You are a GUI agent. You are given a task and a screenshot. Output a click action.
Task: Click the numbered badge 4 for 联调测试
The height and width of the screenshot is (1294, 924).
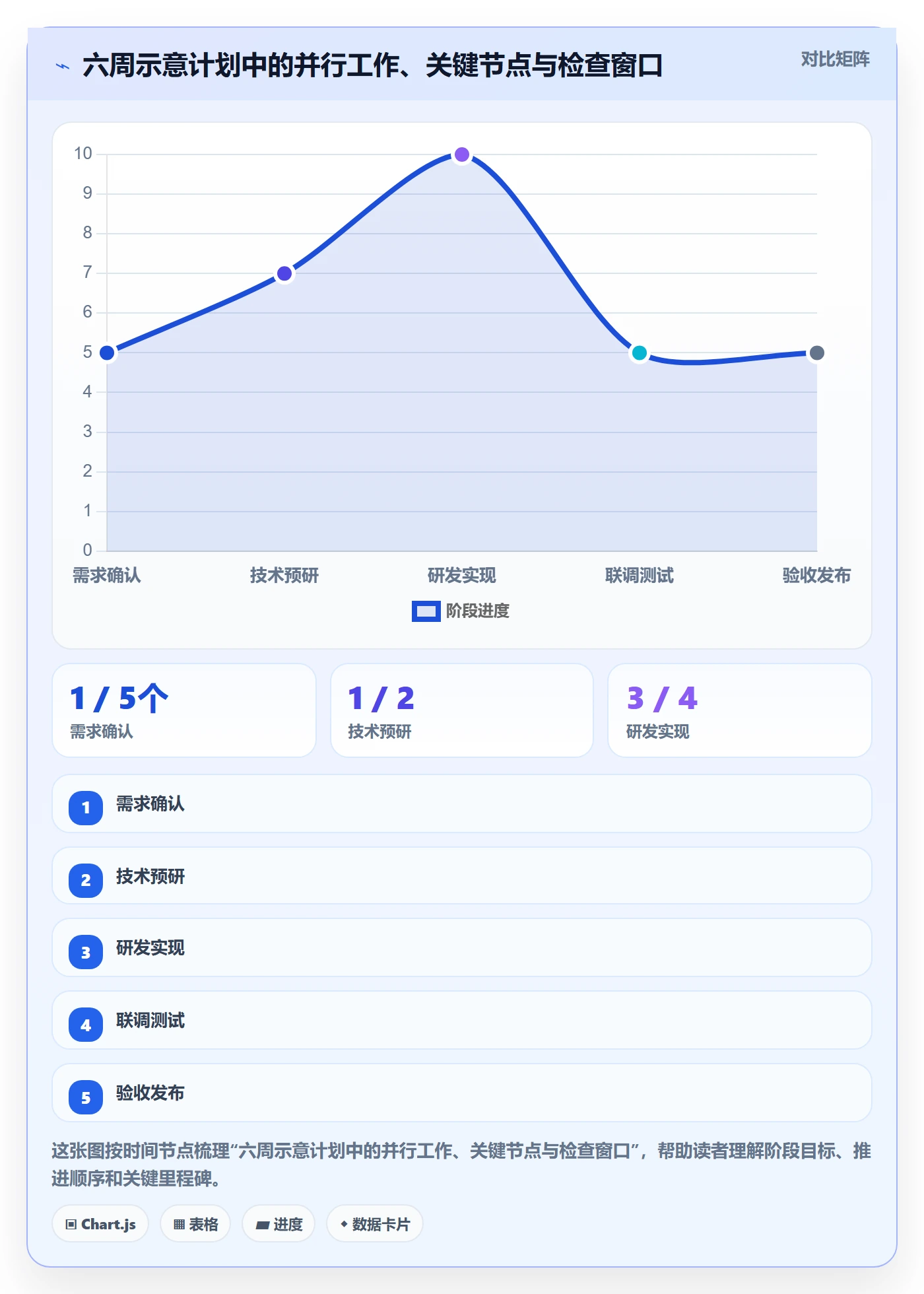point(86,1025)
